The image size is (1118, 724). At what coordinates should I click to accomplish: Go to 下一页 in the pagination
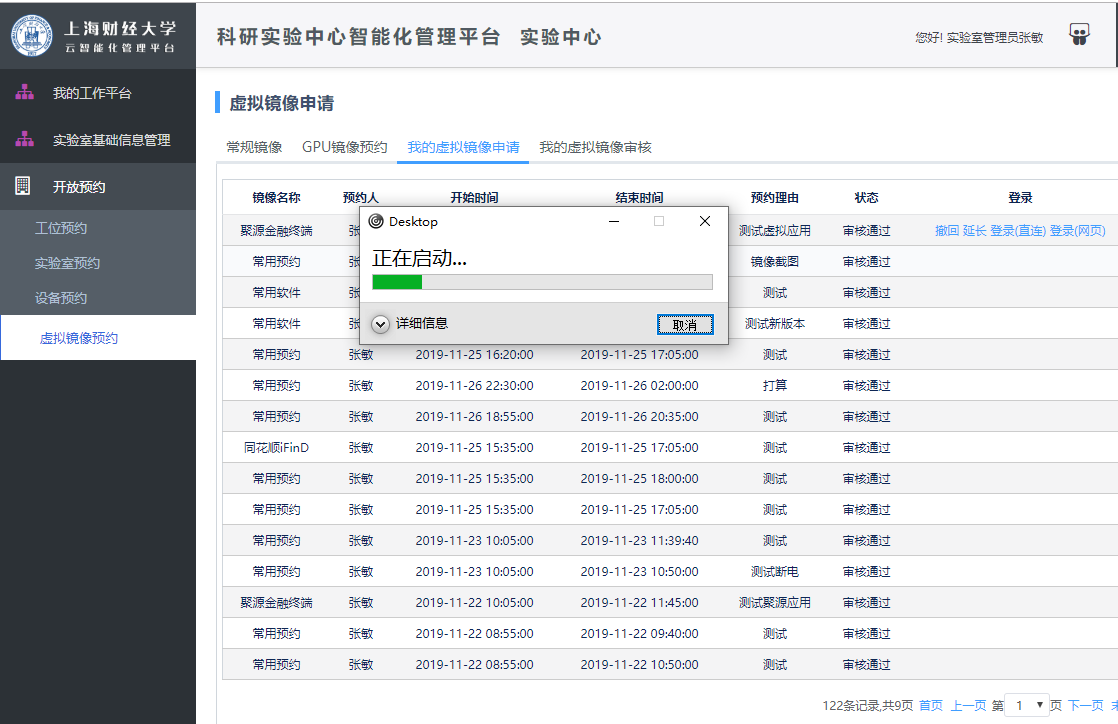point(1086,705)
